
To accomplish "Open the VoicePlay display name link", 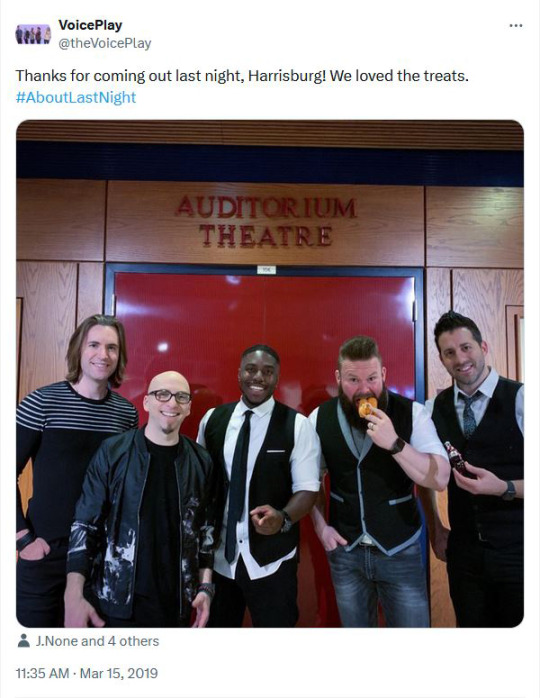I will [90, 25].
